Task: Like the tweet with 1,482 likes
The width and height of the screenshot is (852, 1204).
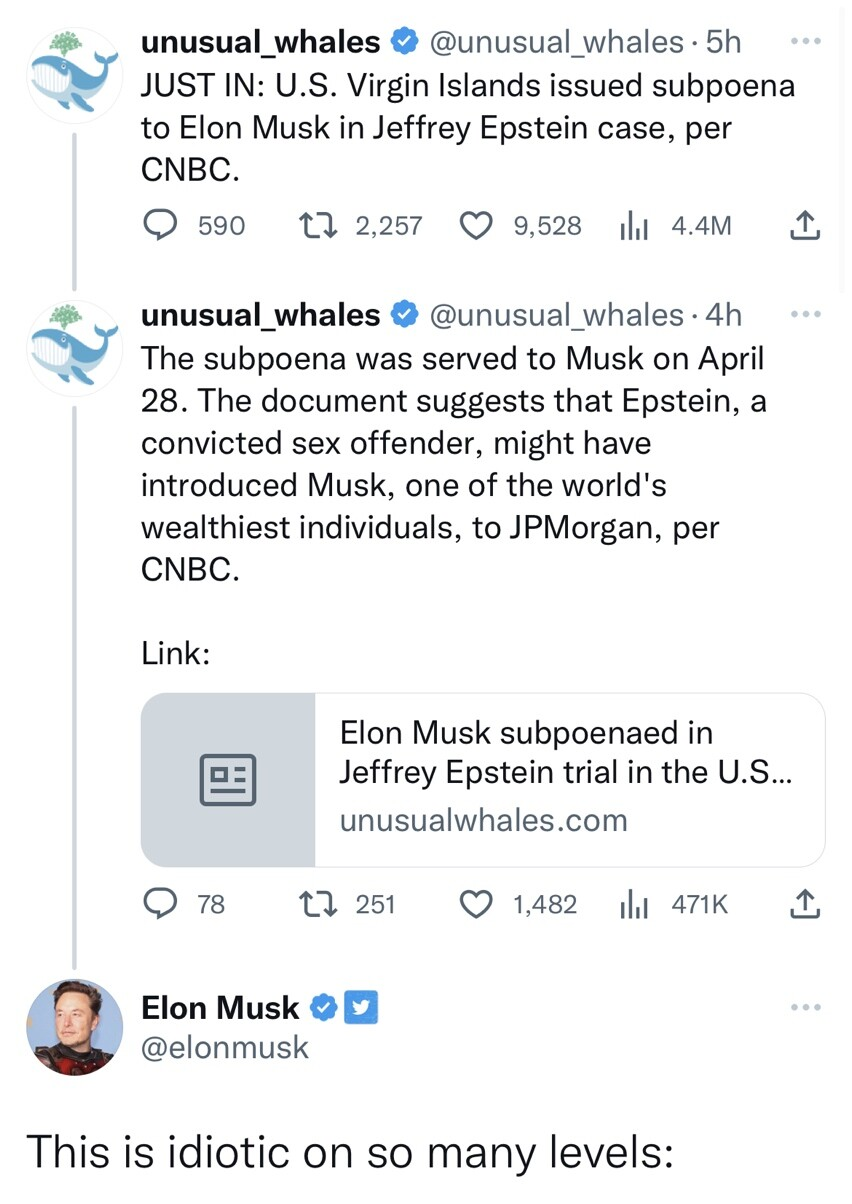Action: pyautogui.click(x=477, y=905)
